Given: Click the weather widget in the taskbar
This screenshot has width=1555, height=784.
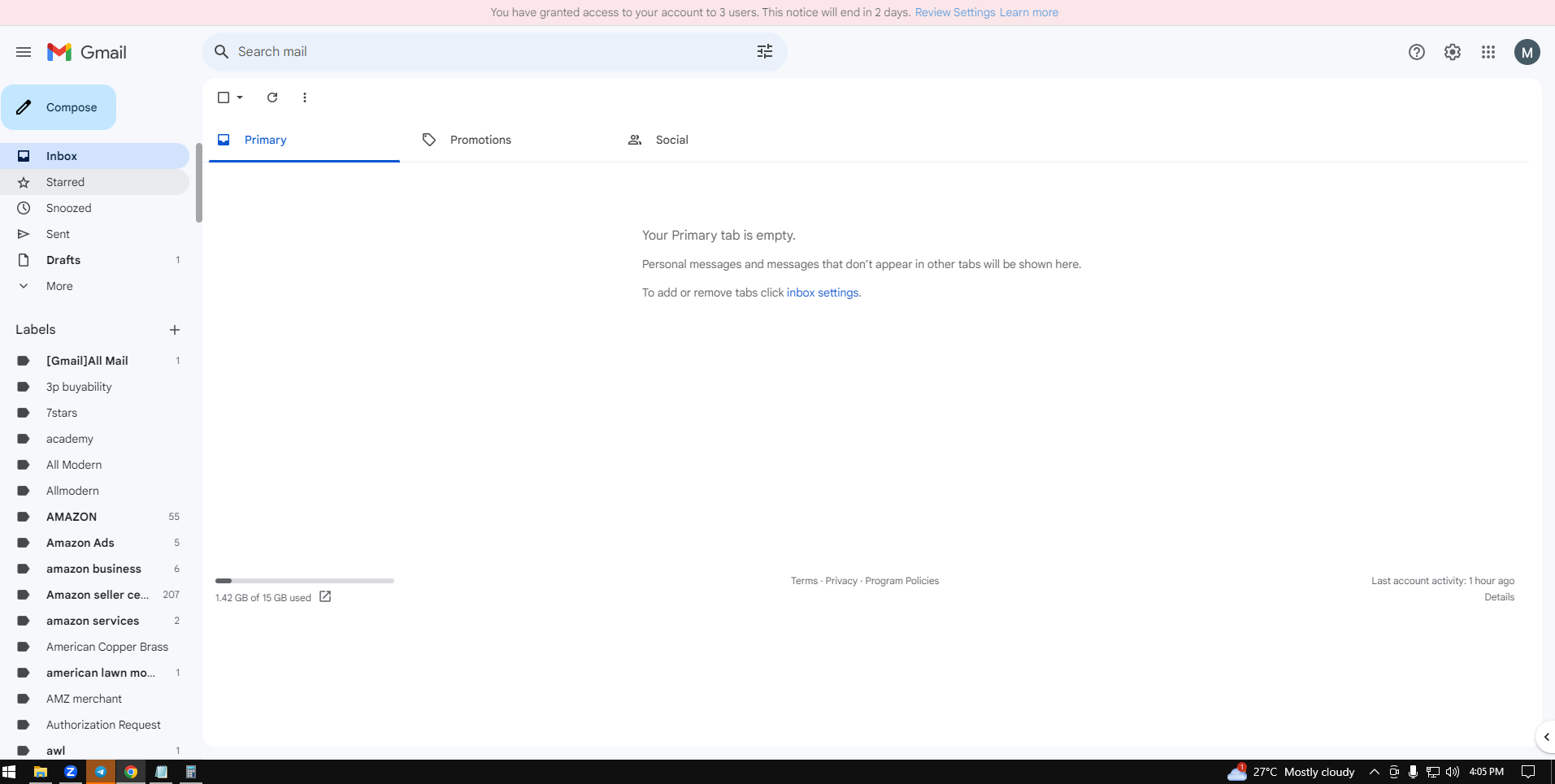Looking at the screenshot, I should click(x=1291, y=772).
